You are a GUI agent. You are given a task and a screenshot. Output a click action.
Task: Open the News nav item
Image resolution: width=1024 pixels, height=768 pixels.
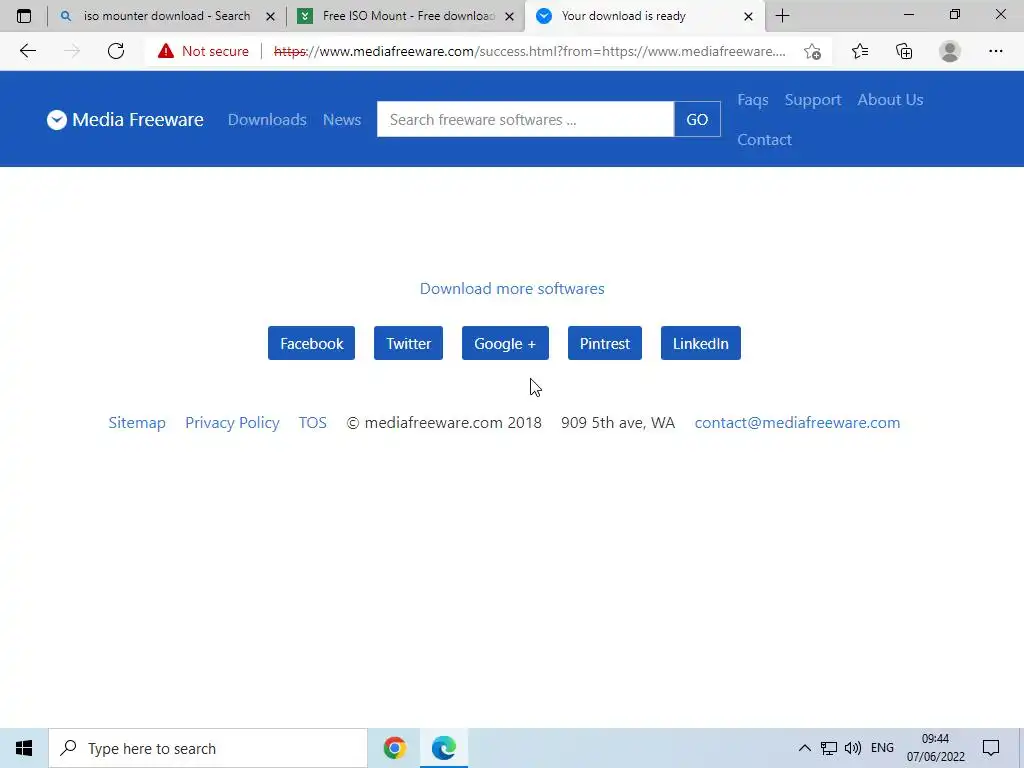pos(342,120)
